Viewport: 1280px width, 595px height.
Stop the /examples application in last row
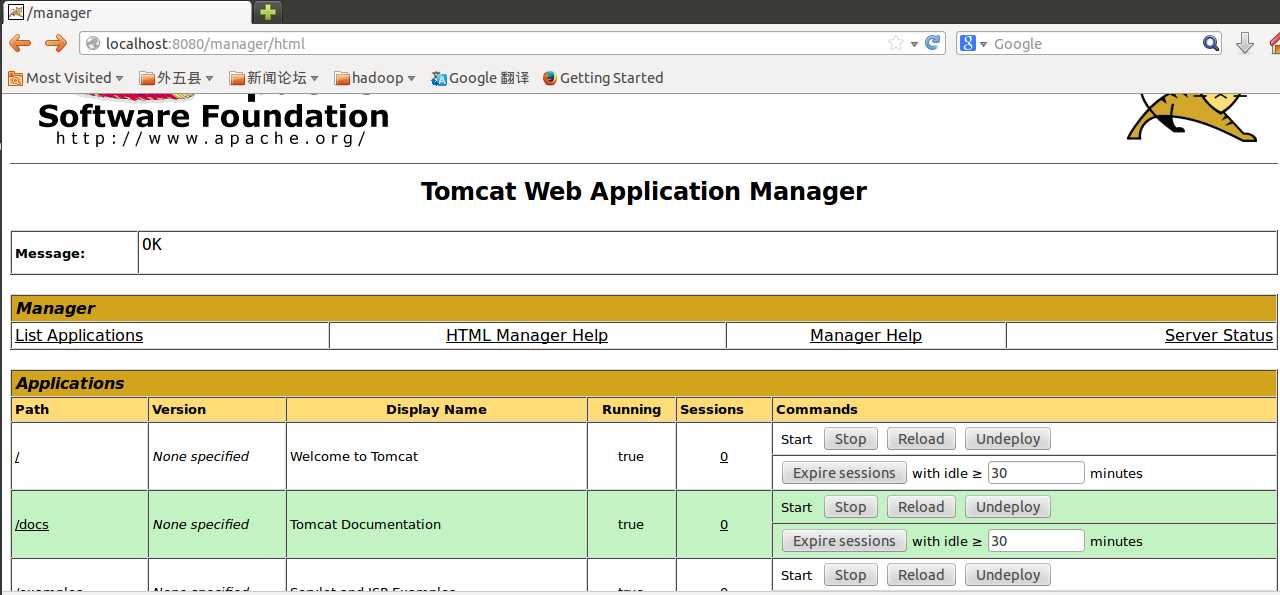[850, 574]
